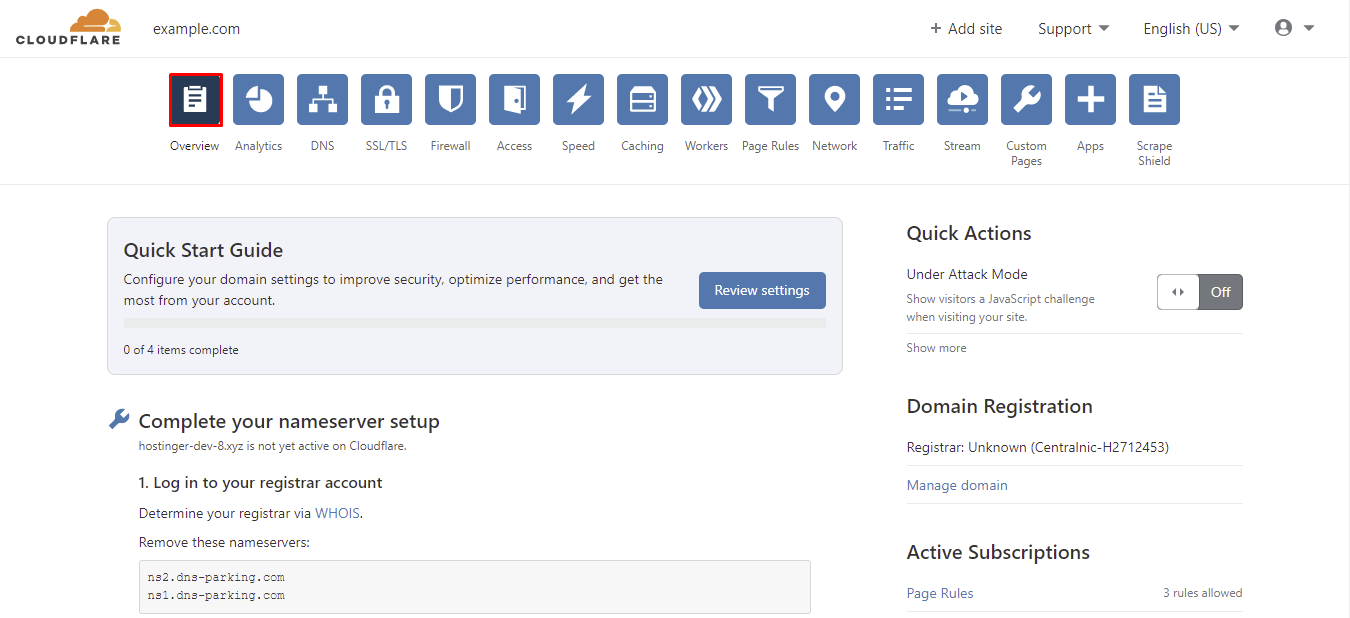This screenshot has width=1350, height=618.
Task: Toggle Under Attack Mode switch
Action: (1199, 292)
